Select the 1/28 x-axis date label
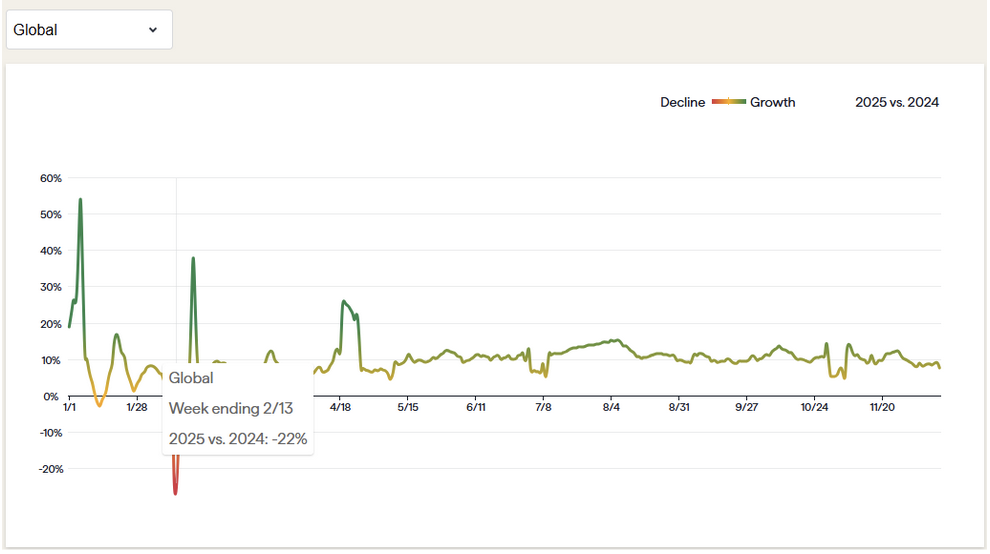Viewport: 990px width, 554px height. click(x=137, y=407)
